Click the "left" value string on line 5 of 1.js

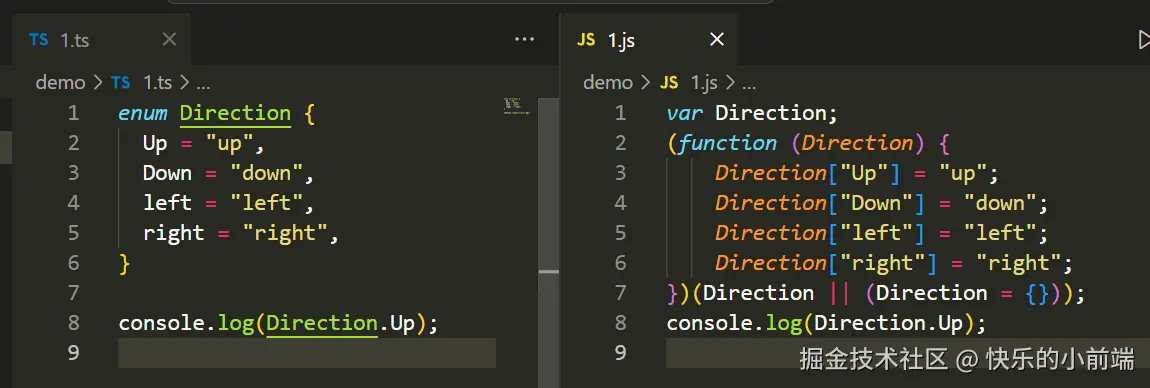pyautogui.click(x=1000, y=233)
